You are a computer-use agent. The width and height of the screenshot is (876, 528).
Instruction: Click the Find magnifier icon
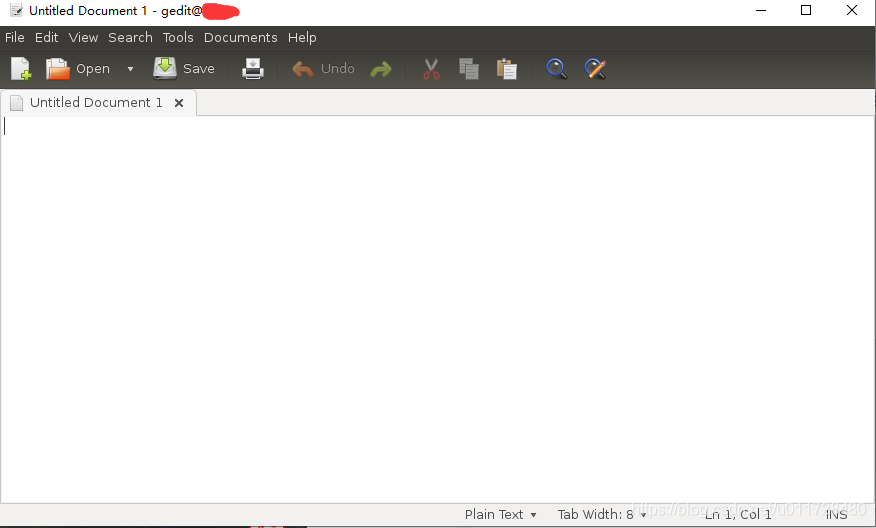pos(557,69)
